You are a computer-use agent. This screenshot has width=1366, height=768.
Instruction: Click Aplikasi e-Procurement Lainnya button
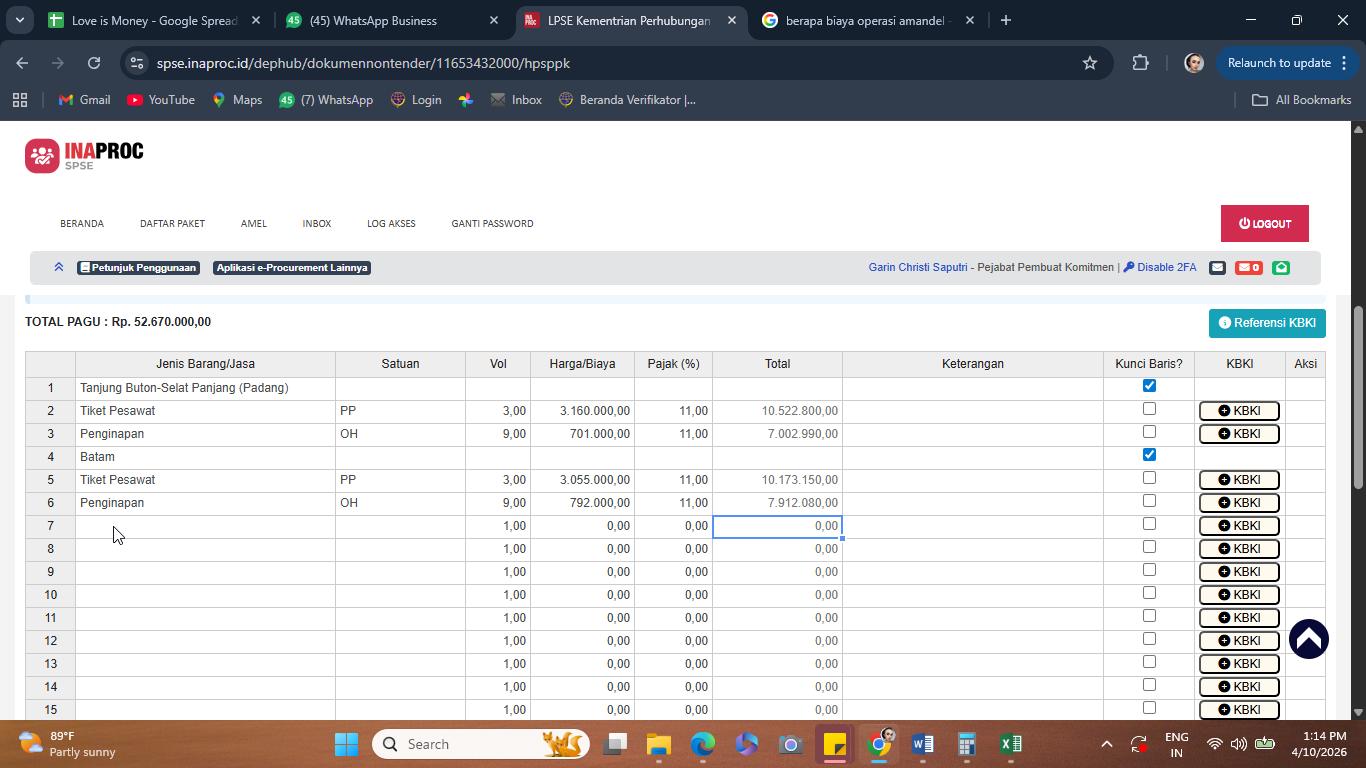pyautogui.click(x=292, y=268)
